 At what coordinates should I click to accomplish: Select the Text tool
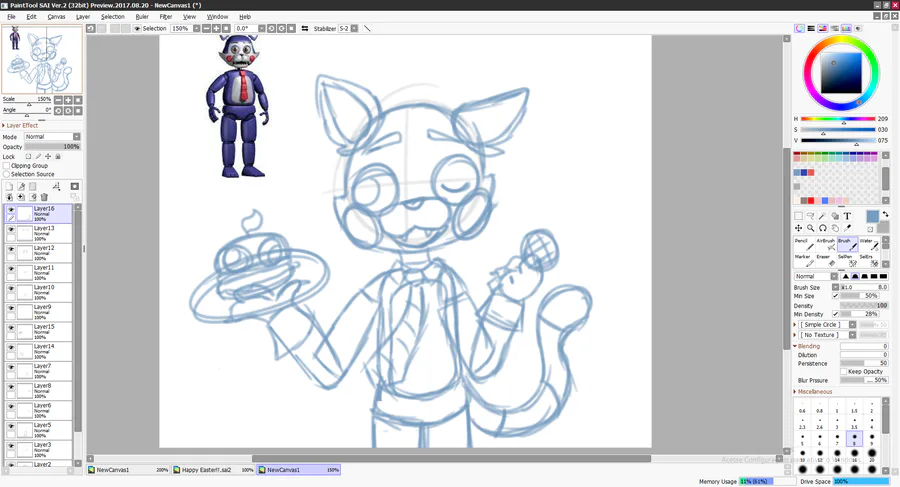pyautogui.click(x=847, y=217)
